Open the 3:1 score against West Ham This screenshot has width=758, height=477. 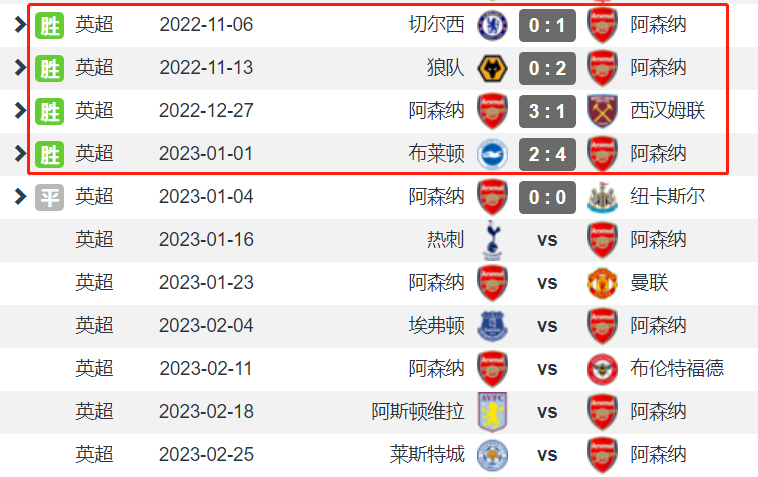[x=547, y=111]
